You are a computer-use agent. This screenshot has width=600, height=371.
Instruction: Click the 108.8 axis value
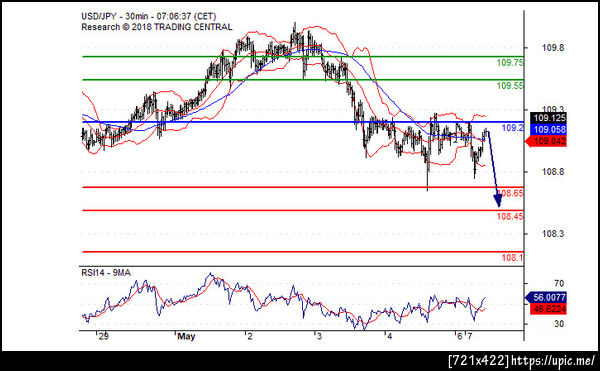pos(553,172)
